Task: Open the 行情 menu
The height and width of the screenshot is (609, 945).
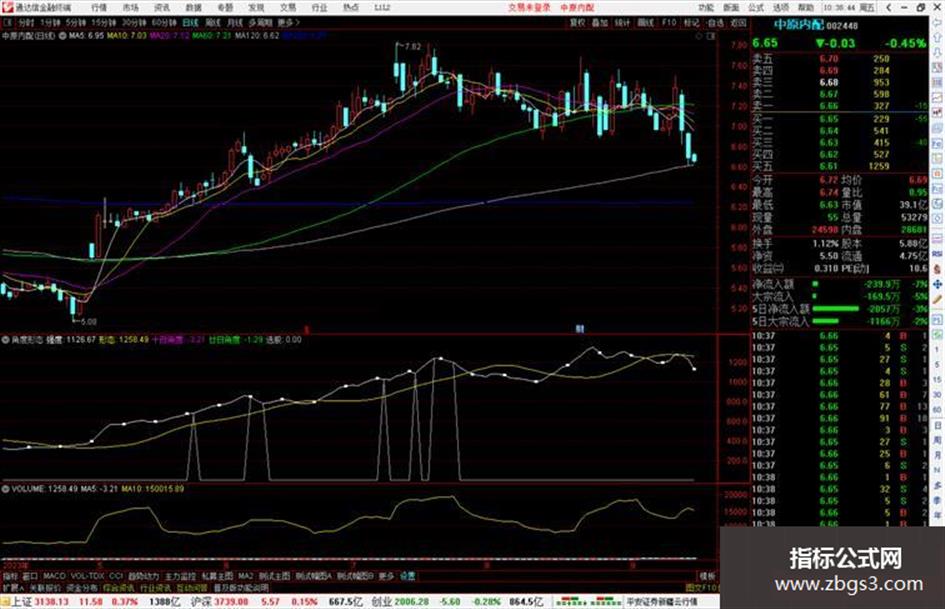Action: 99,7
